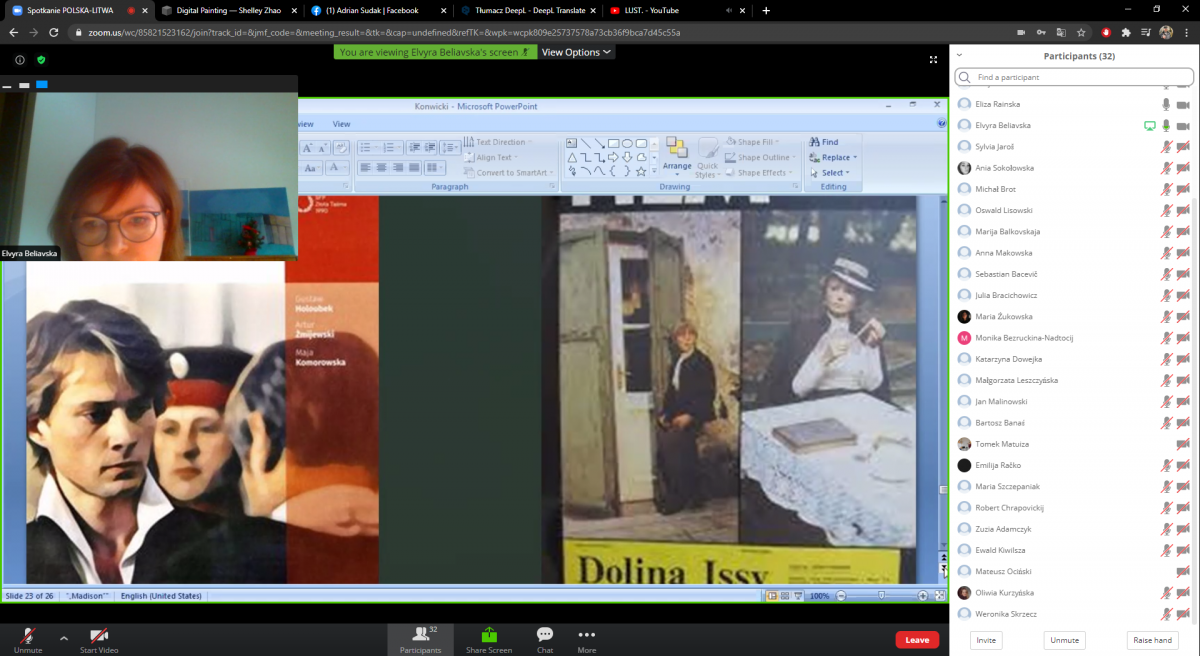This screenshot has width=1200, height=656.
Task: Start your video in Zoom
Action: tap(99, 639)
